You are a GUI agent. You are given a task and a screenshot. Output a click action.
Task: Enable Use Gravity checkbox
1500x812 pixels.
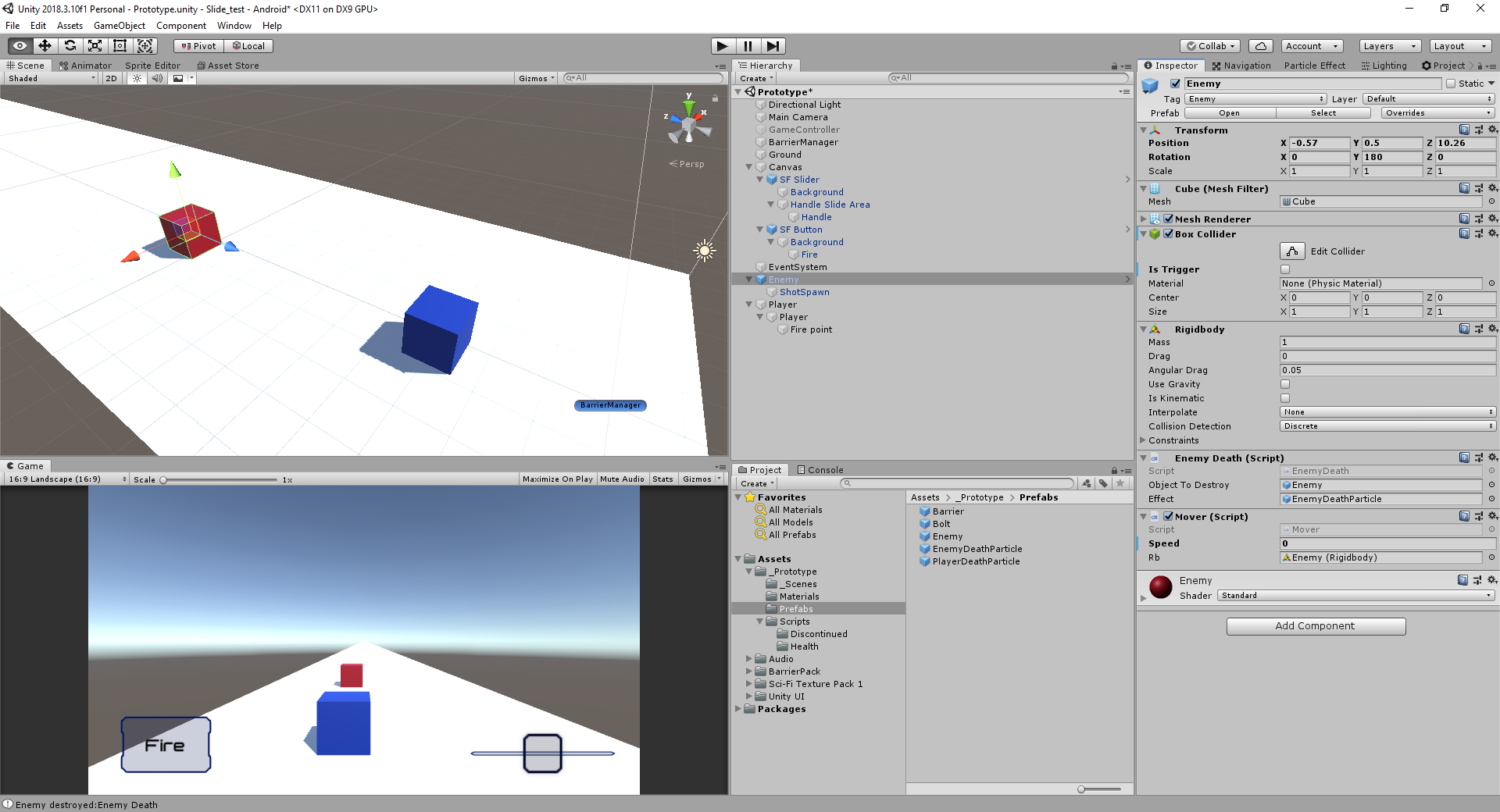[1285, 384]
